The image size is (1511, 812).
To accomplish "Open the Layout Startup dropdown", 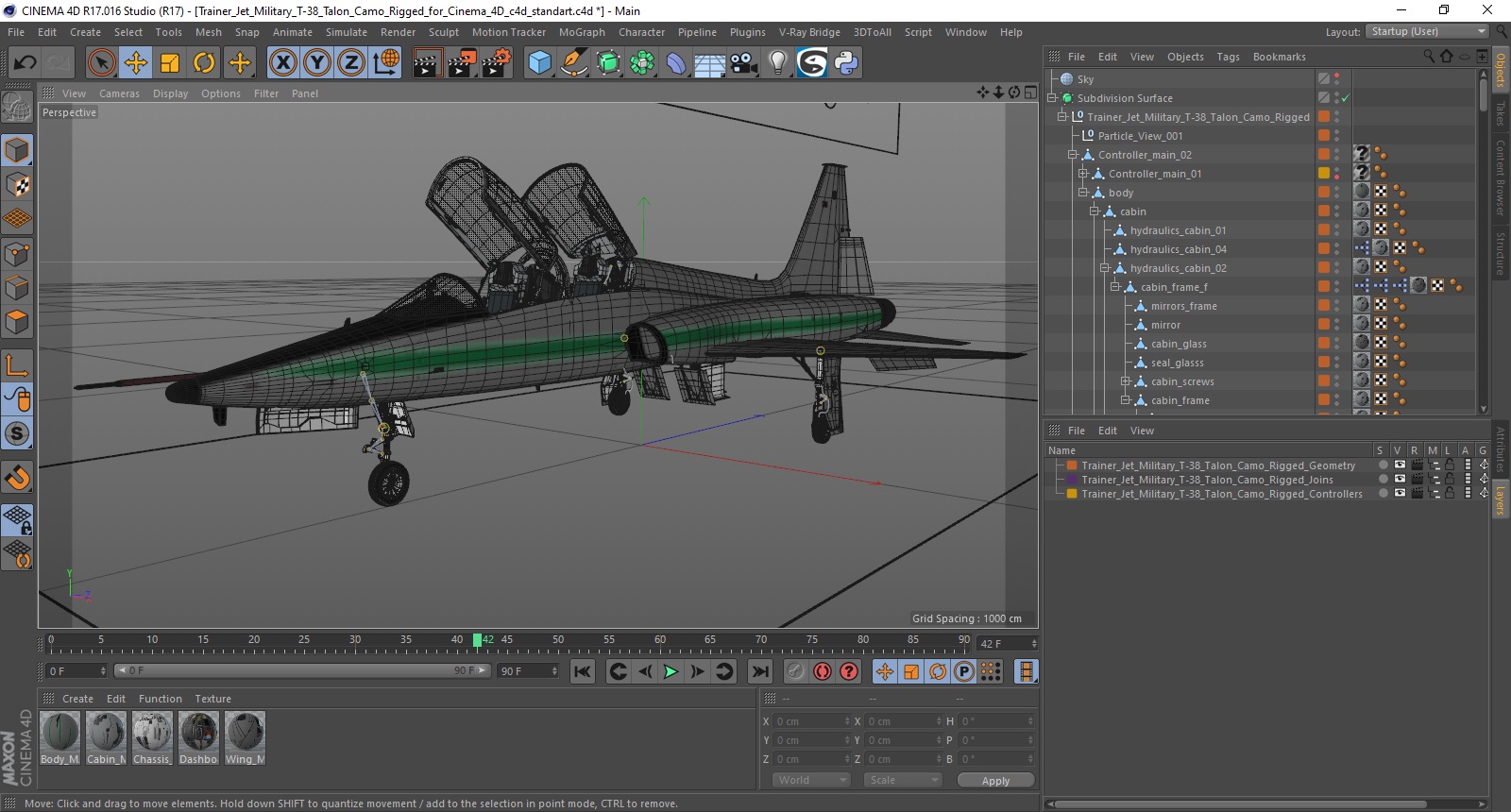I will point(1428,31).
